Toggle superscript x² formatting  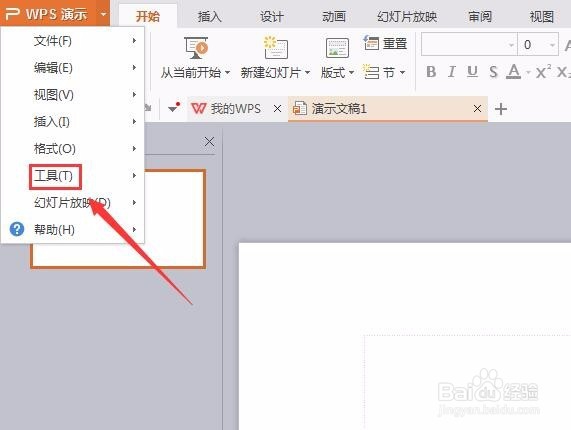543,72
